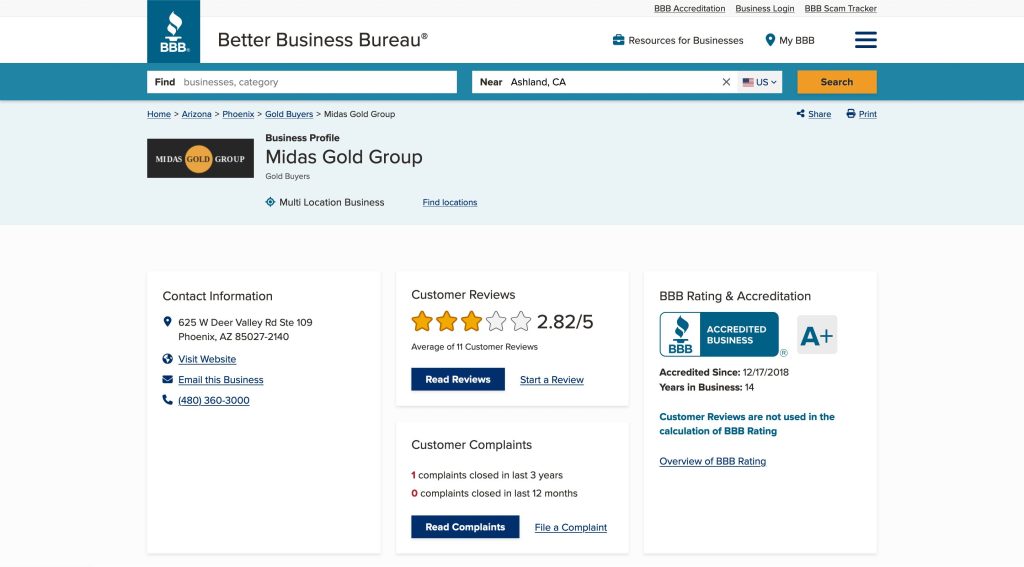Click the BBB Accredited Business seal

(719, 335)
